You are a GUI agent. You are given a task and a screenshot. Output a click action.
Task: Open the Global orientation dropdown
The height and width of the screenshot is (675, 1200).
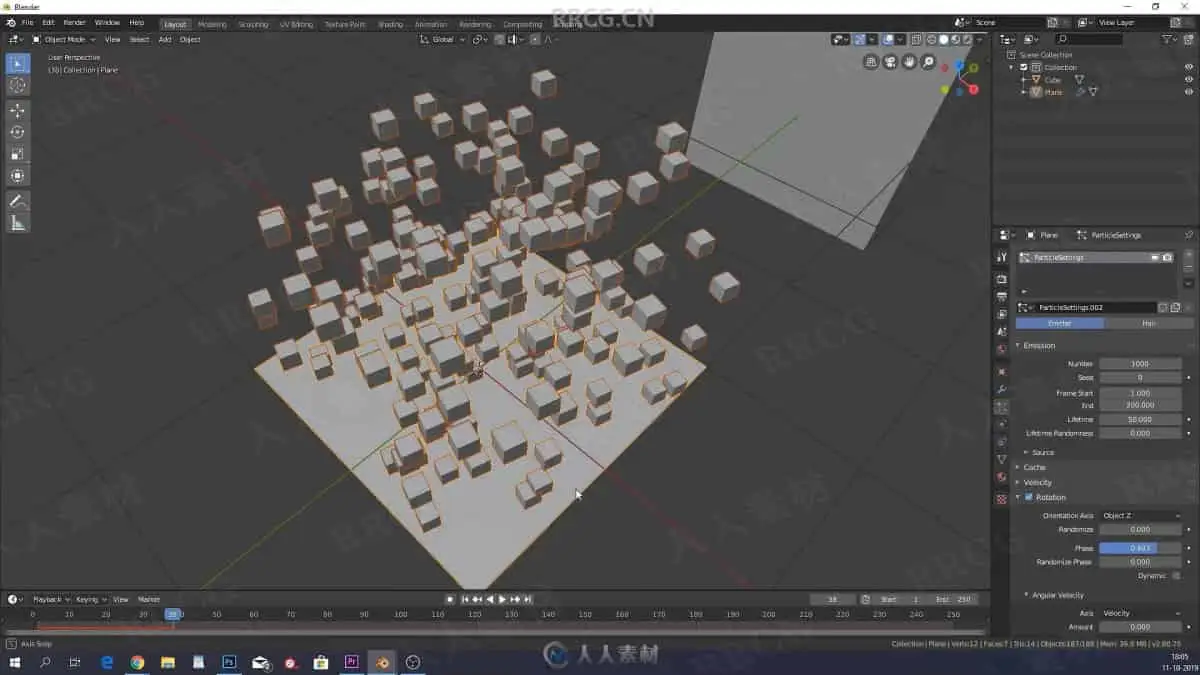(441, 39)
